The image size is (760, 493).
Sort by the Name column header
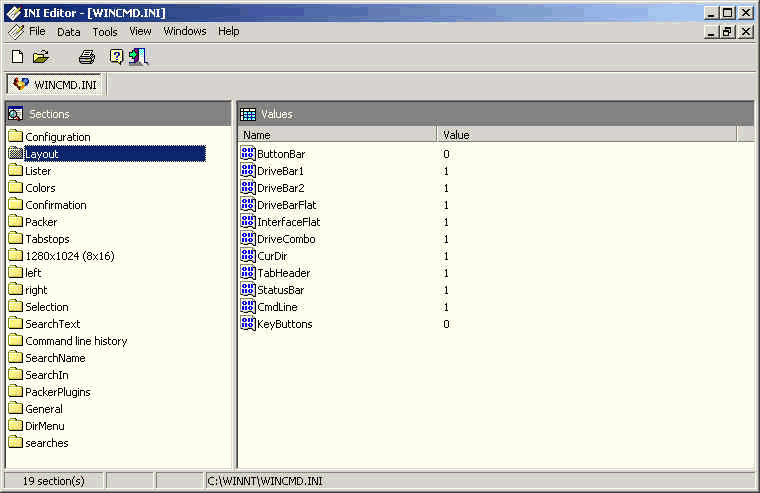(337, 135)
